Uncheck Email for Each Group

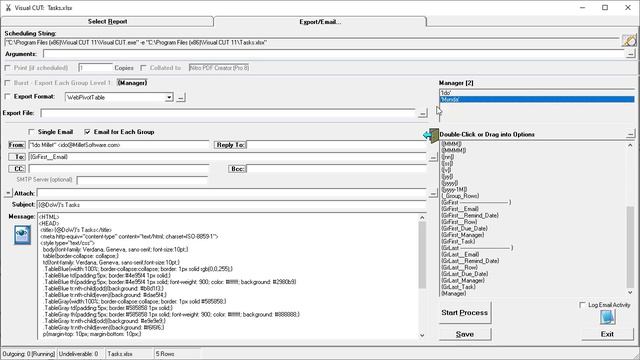(x=87, y=132)
